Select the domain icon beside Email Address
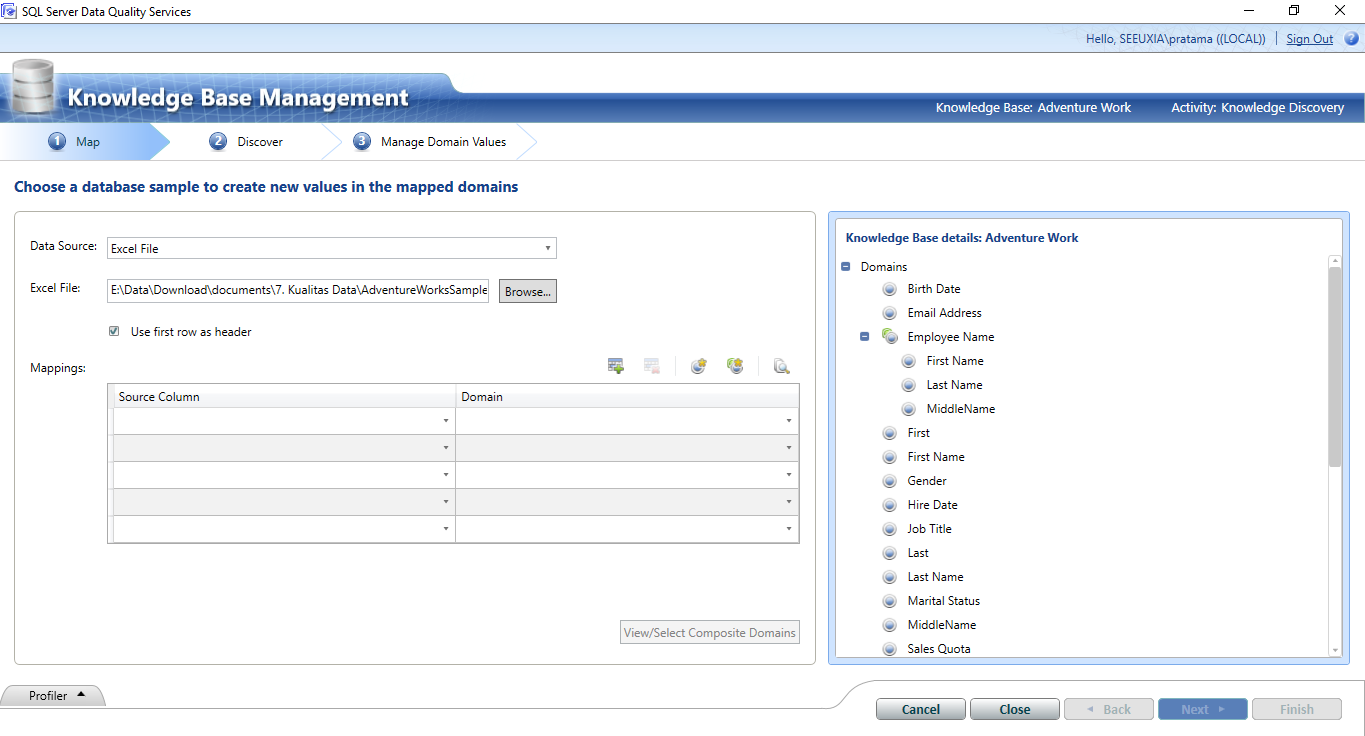Image resolution: width=1365 pixels, height=736 pixels. [890, 313]
